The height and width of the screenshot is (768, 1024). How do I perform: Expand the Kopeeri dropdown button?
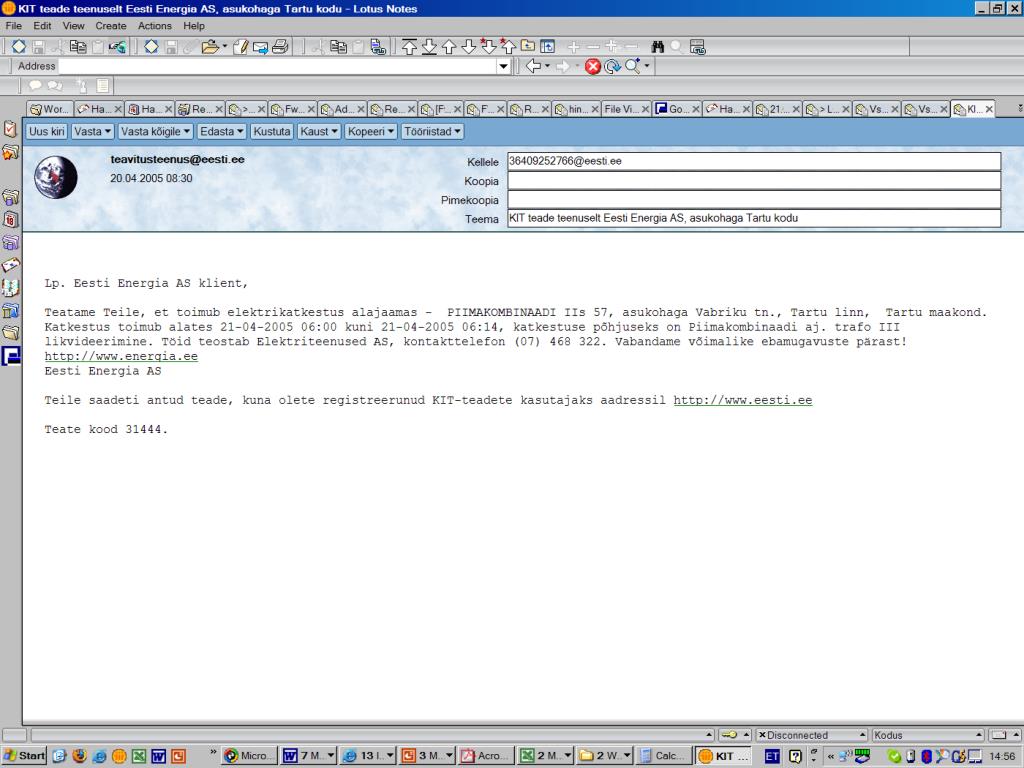click(371, 131)
